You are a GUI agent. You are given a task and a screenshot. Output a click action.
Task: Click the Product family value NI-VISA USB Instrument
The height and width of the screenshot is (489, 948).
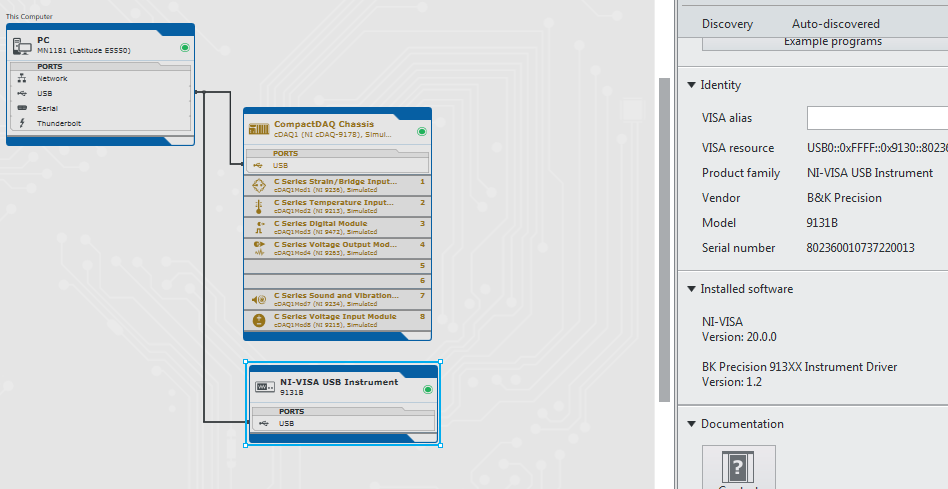tap(870, 173)
